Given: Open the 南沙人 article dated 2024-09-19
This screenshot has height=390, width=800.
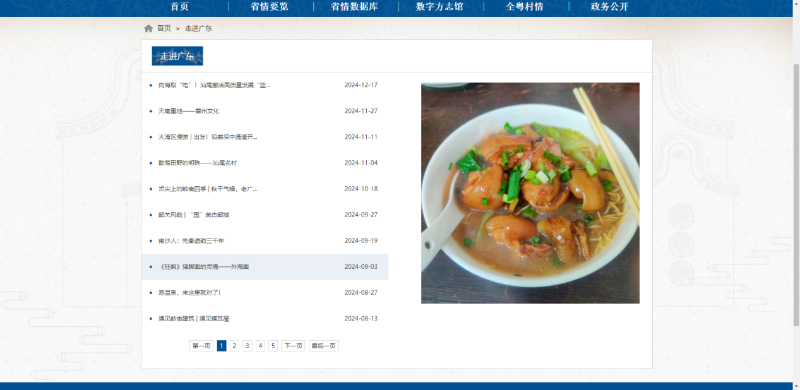Looking at the screenshot, I should point(191,241).
